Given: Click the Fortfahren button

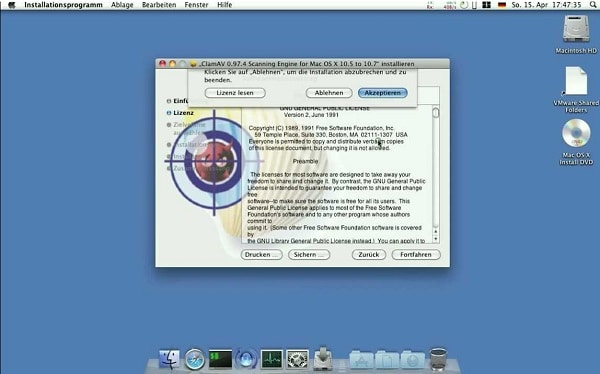Looking at the screenshot, I should point(416,255).
